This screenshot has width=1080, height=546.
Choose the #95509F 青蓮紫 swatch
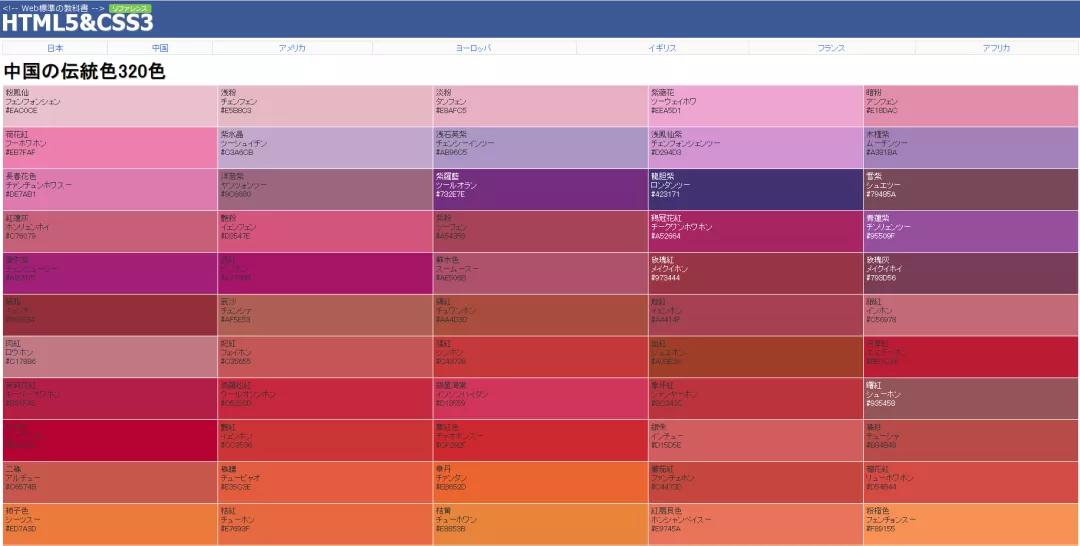point(970,231)
